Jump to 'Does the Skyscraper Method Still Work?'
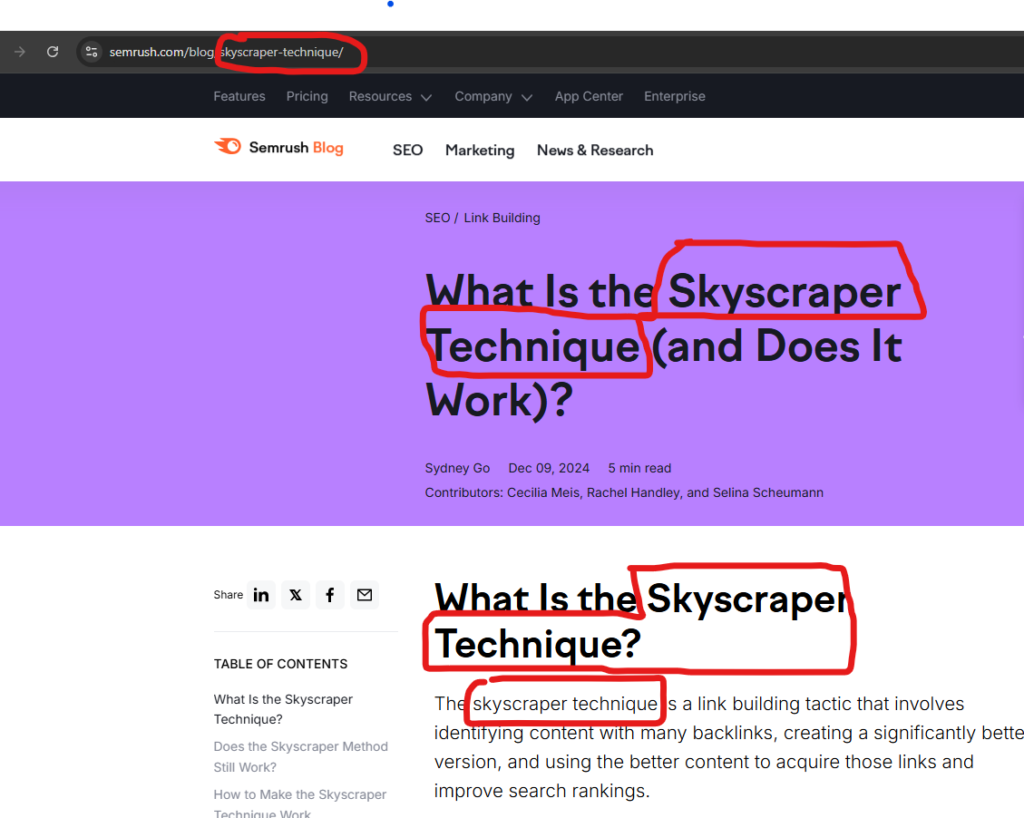The width and height of the screenshot is (1024, 818). (x=300, y=757)
